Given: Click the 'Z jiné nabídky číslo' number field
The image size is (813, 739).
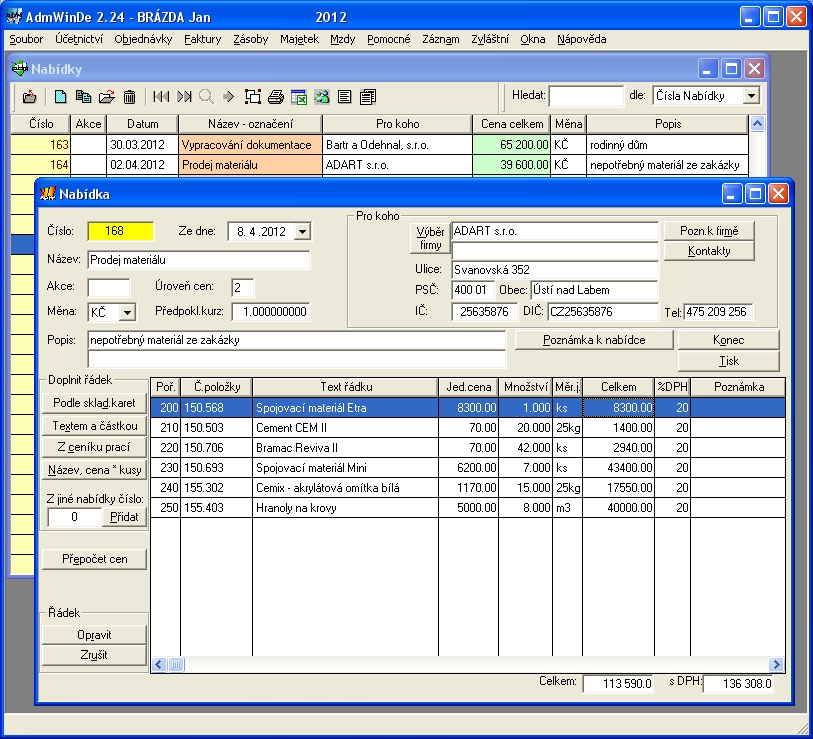Looking at the screenshot, I should pyautogui.click(x=75, y=517).
